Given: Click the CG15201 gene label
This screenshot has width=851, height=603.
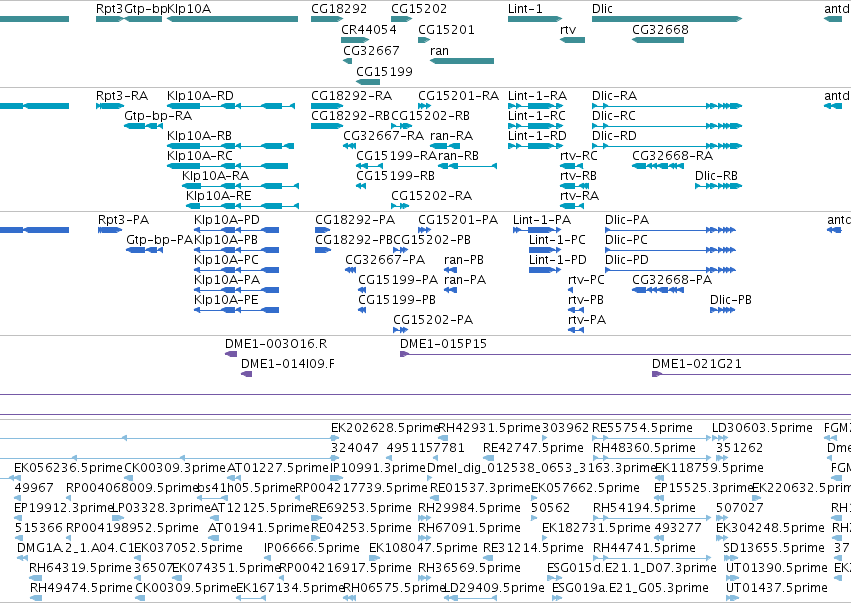Looking at the screenshot, I should click(x=446, y=30).
